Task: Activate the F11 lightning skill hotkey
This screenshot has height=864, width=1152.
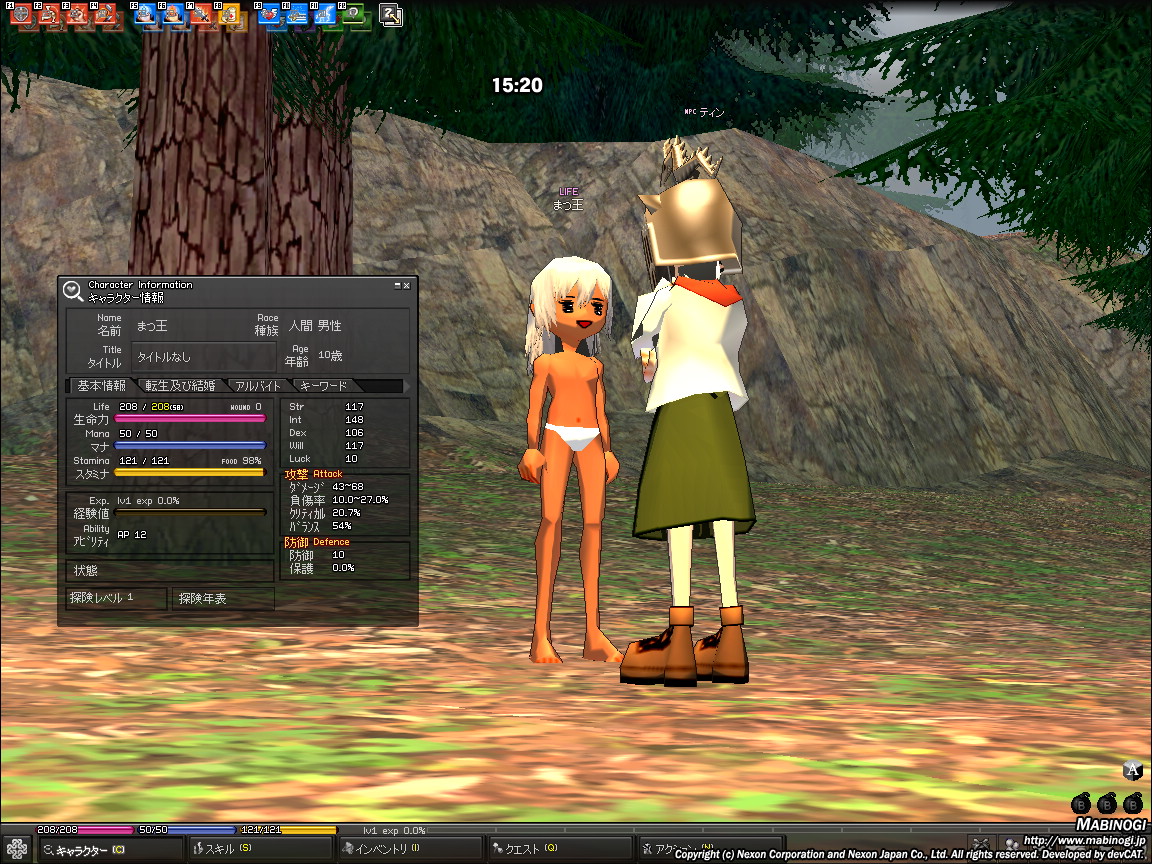Action: [325, 15]
